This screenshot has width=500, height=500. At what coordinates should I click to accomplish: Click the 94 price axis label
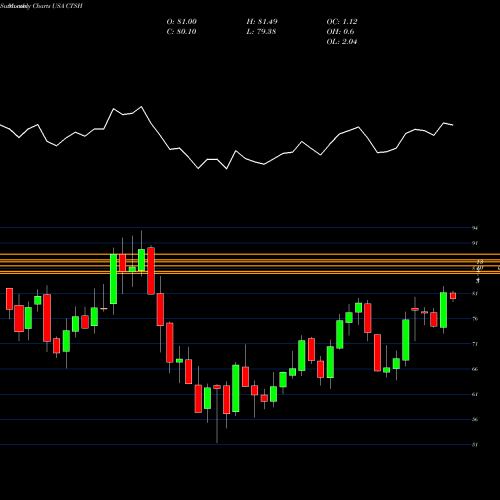tap(475, 228)
